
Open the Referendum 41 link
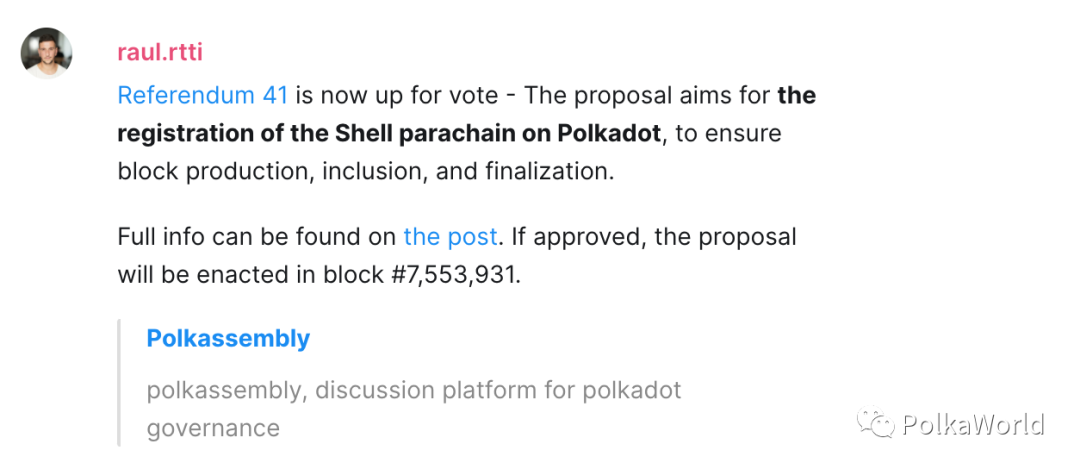(202, 96)
